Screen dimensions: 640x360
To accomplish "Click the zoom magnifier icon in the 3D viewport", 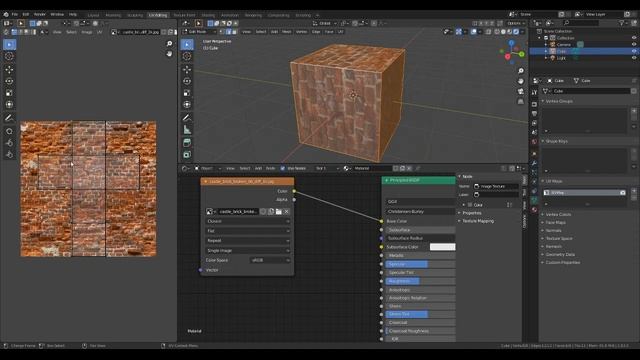I will pos(521,71).
